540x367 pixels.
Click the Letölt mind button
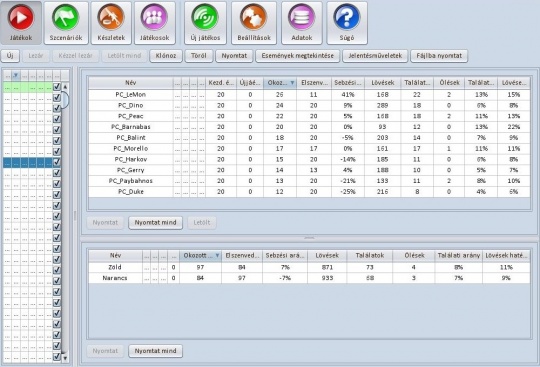click(124, 56)
